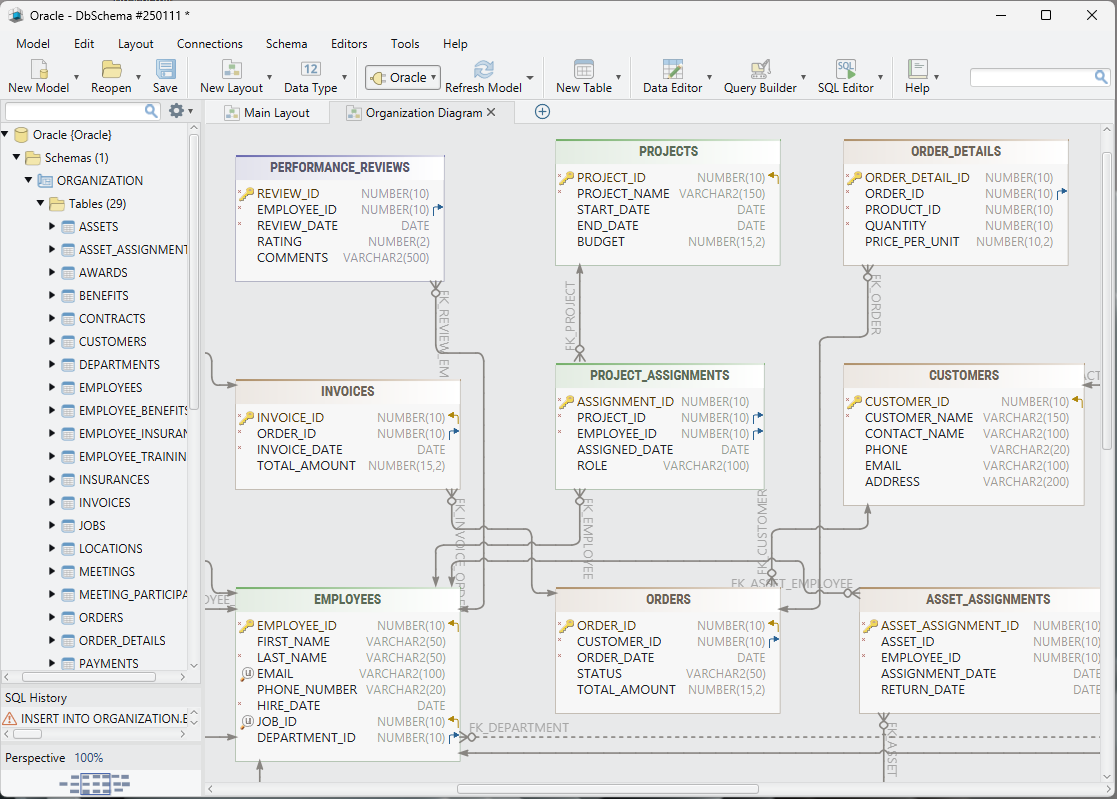Click the tree search magnifier icon
This screenshot has height=799, width=1117.
(151, 111)
